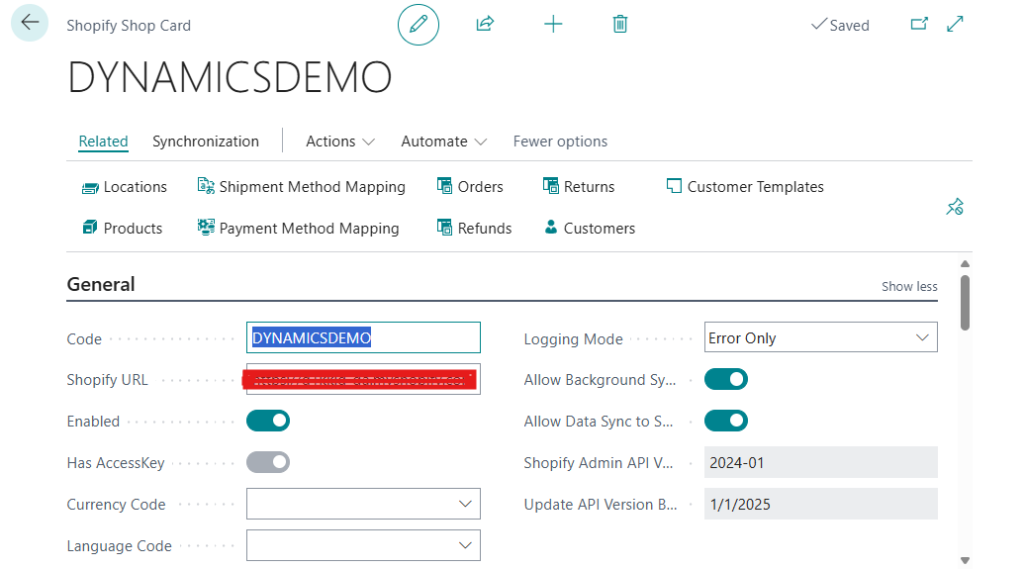Open Products
The width and height of the screenshot is (1024, 569).
(x=122, y=228)
